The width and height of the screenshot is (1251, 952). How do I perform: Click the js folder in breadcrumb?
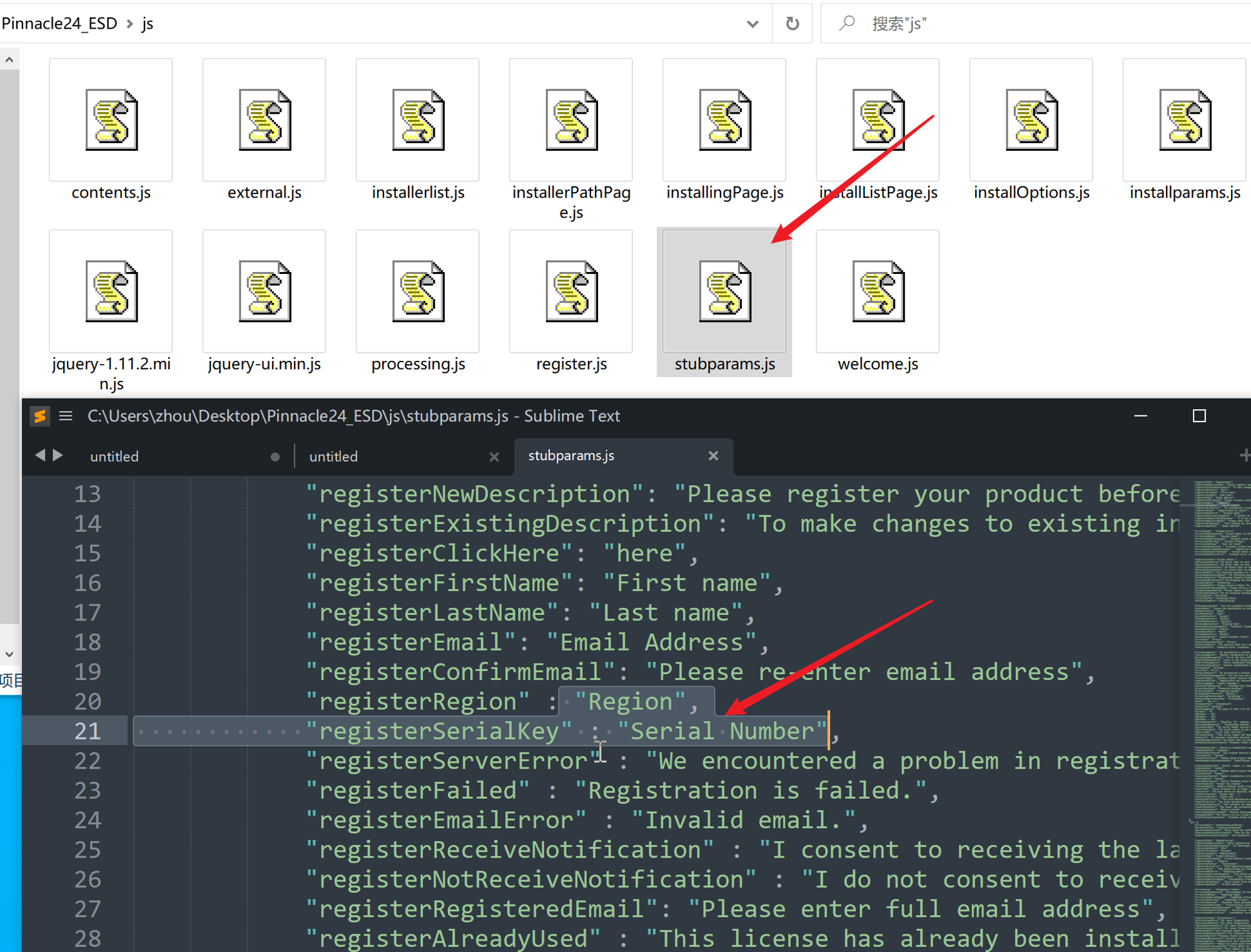148,24
